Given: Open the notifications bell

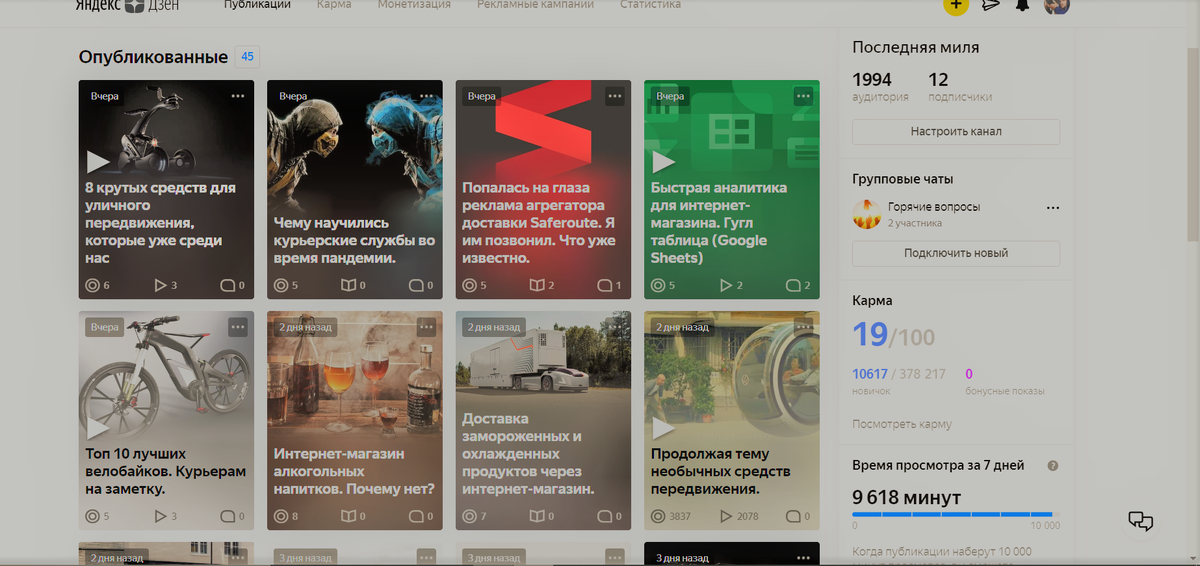Looking at the screenshot, I should point(1022,5).
